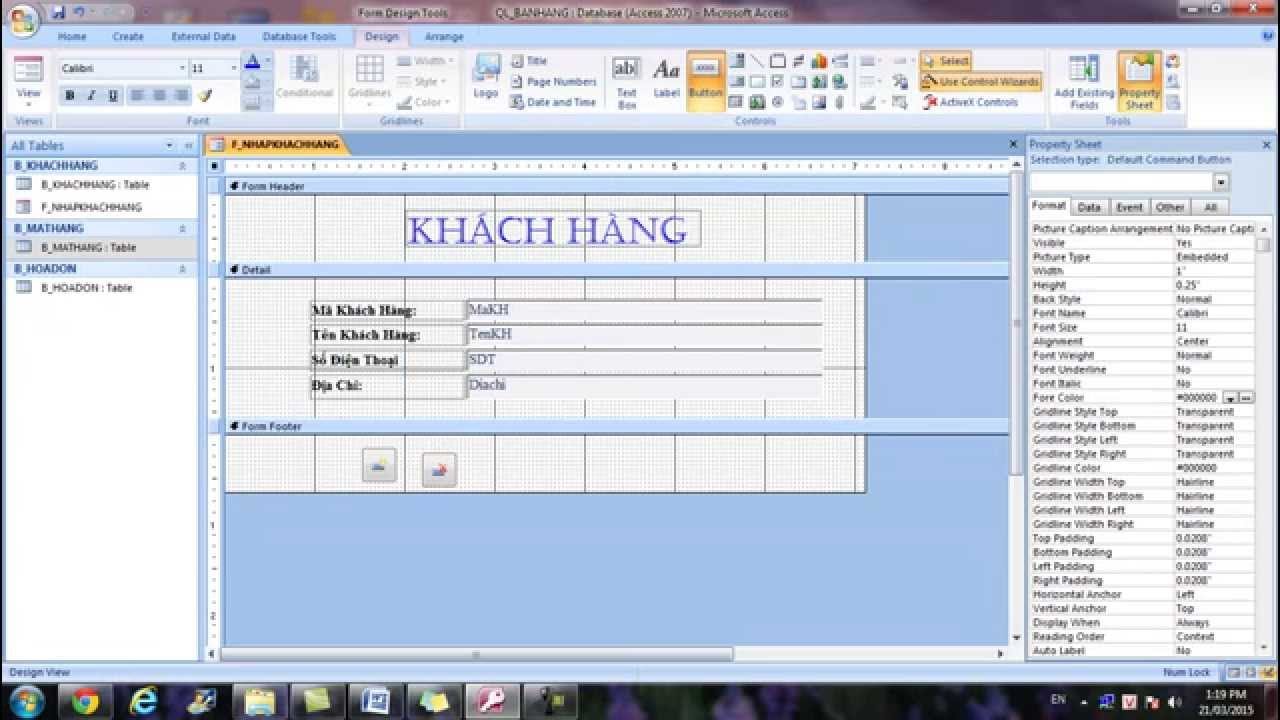Align text left in Font group

click(137, 96)
